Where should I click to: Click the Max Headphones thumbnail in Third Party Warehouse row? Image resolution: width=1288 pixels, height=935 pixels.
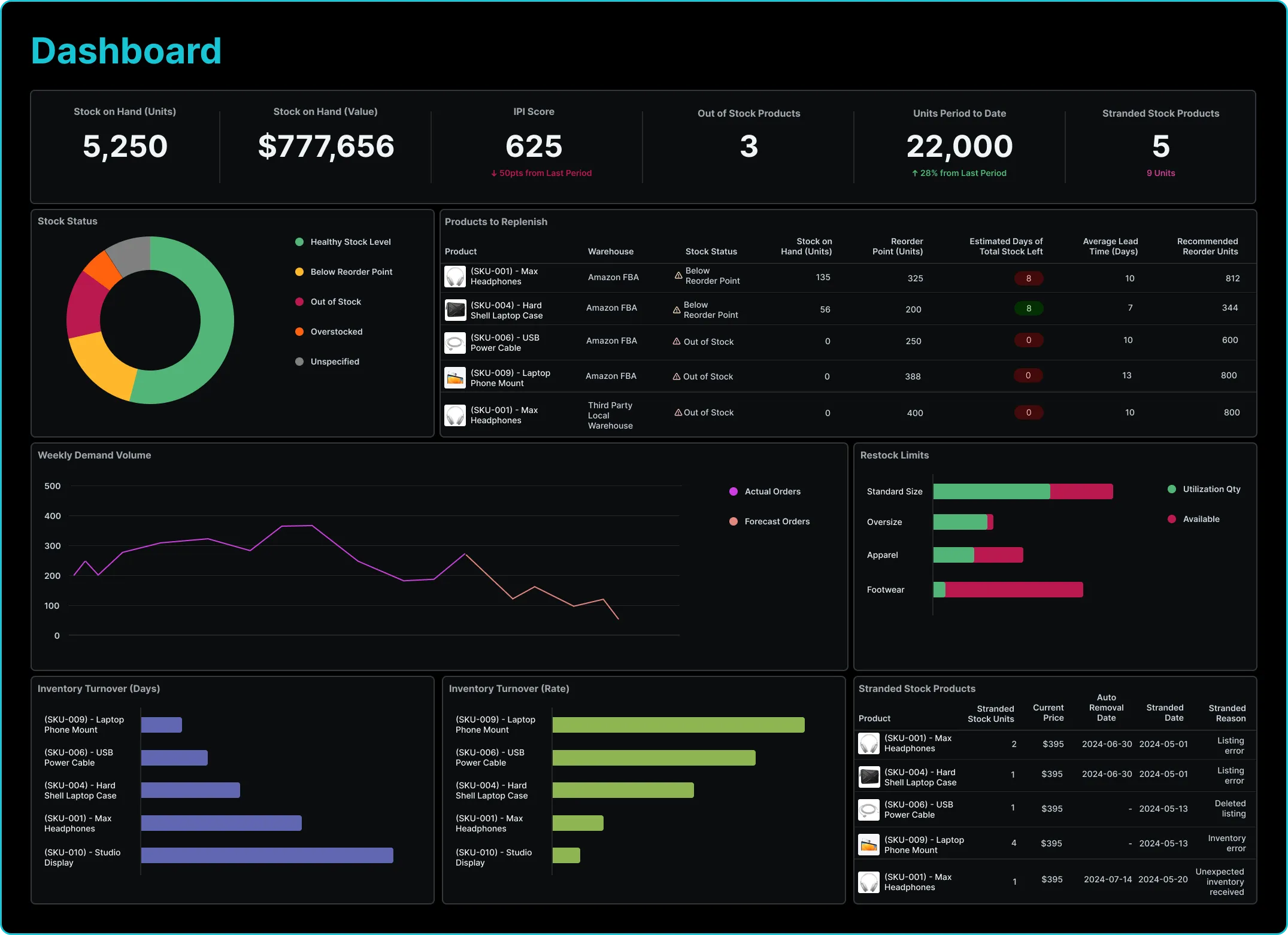455,415
